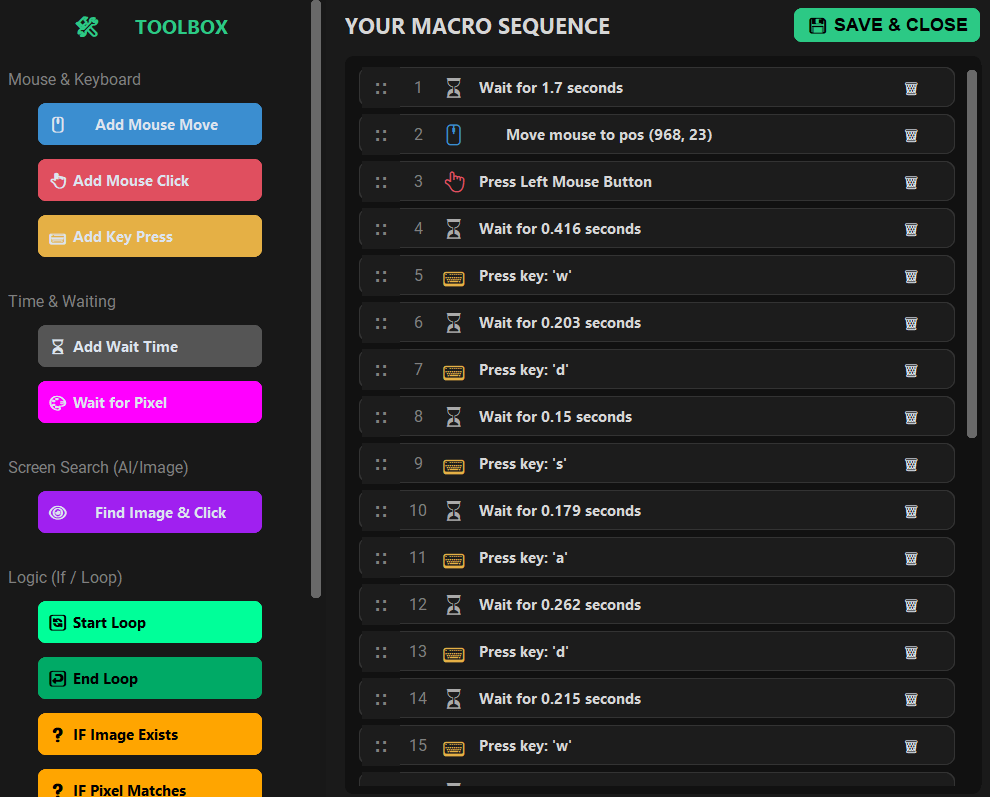Add a Mouse Click action
The height and width of the screenshot is (797, 990).
(x=150, y=181)
